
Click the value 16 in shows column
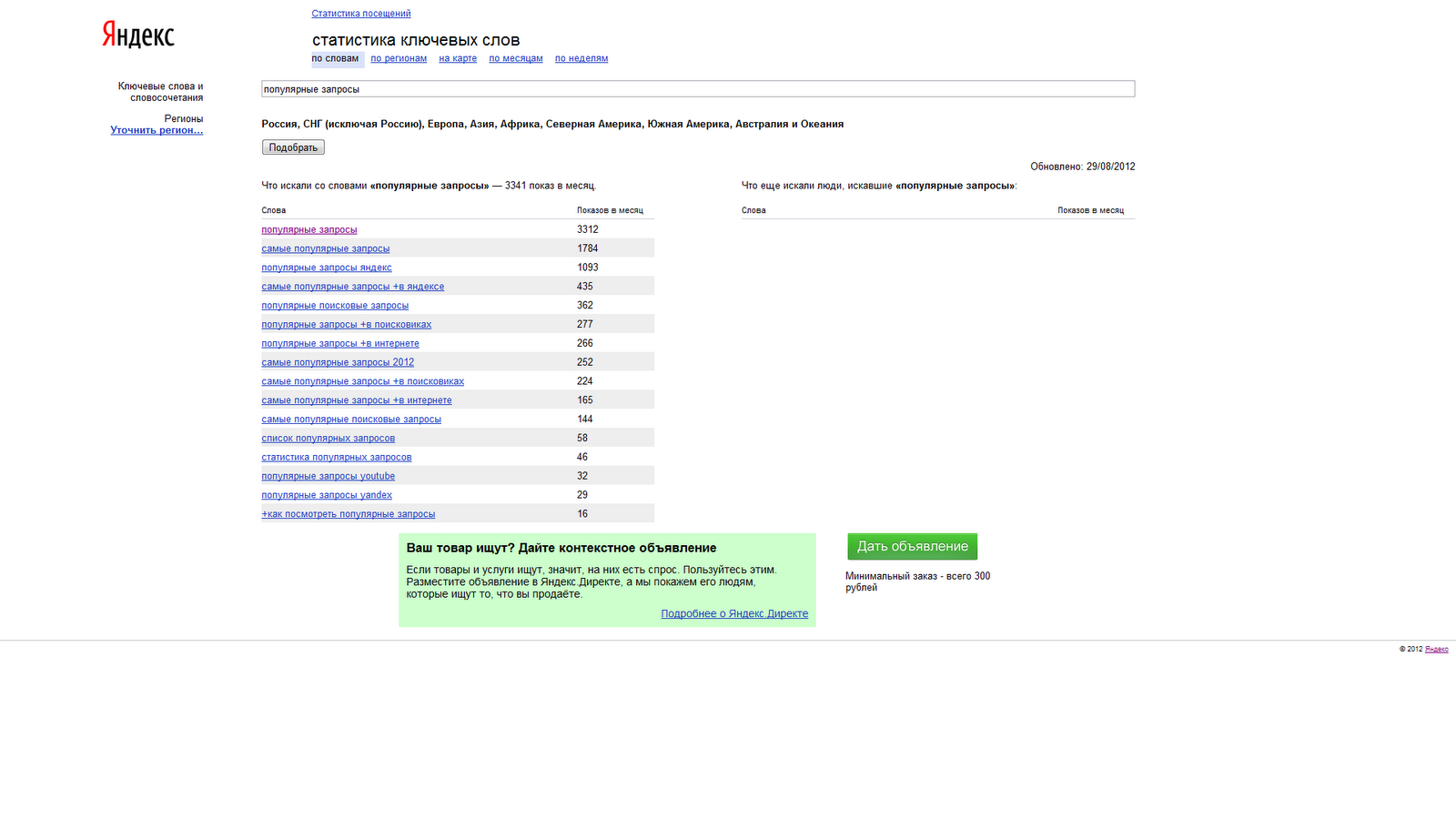(582, 514)
